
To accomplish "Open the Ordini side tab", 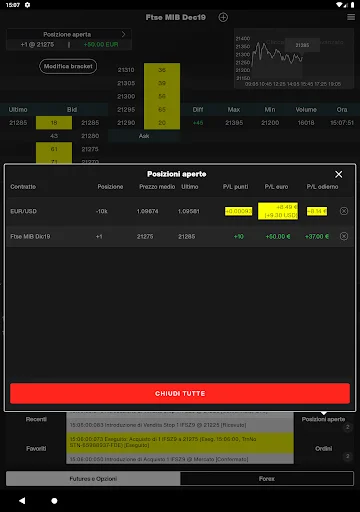I will 324,449.
